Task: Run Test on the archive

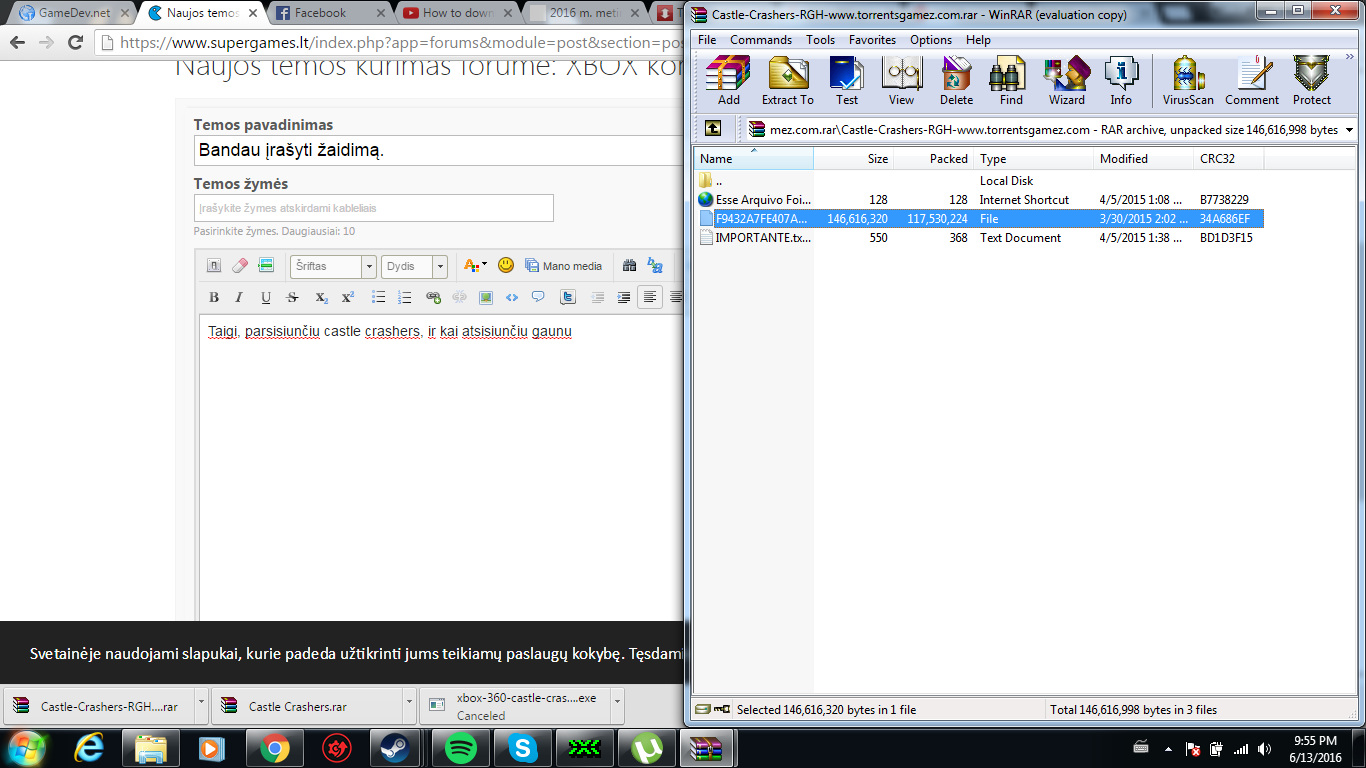Action: (x=846, y=80)
